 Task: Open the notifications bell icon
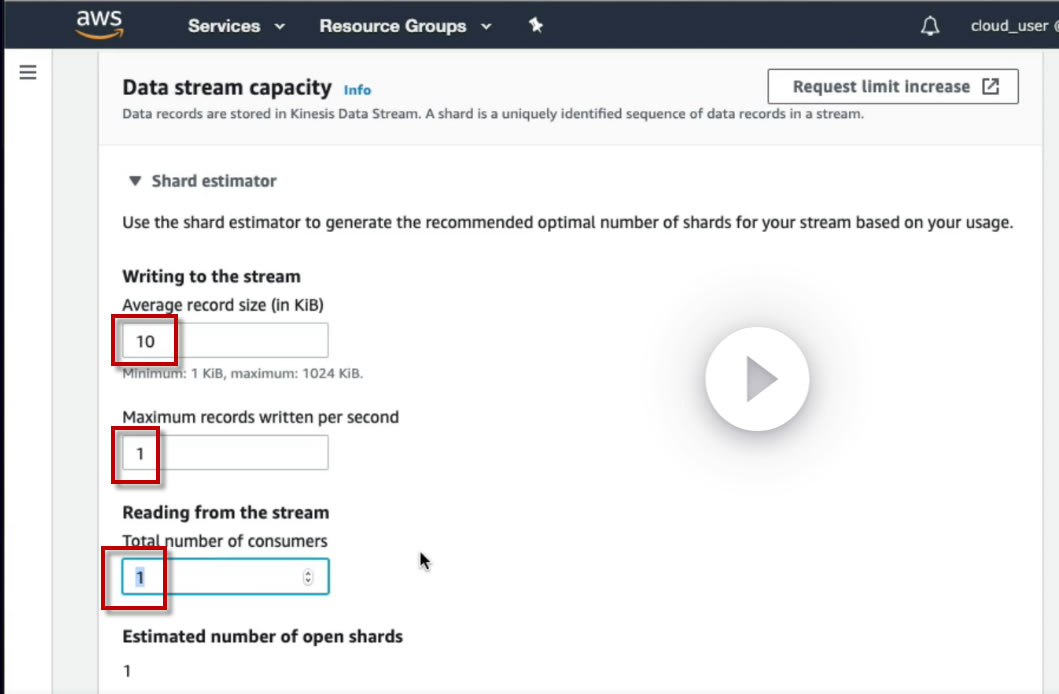pos(930,26)
